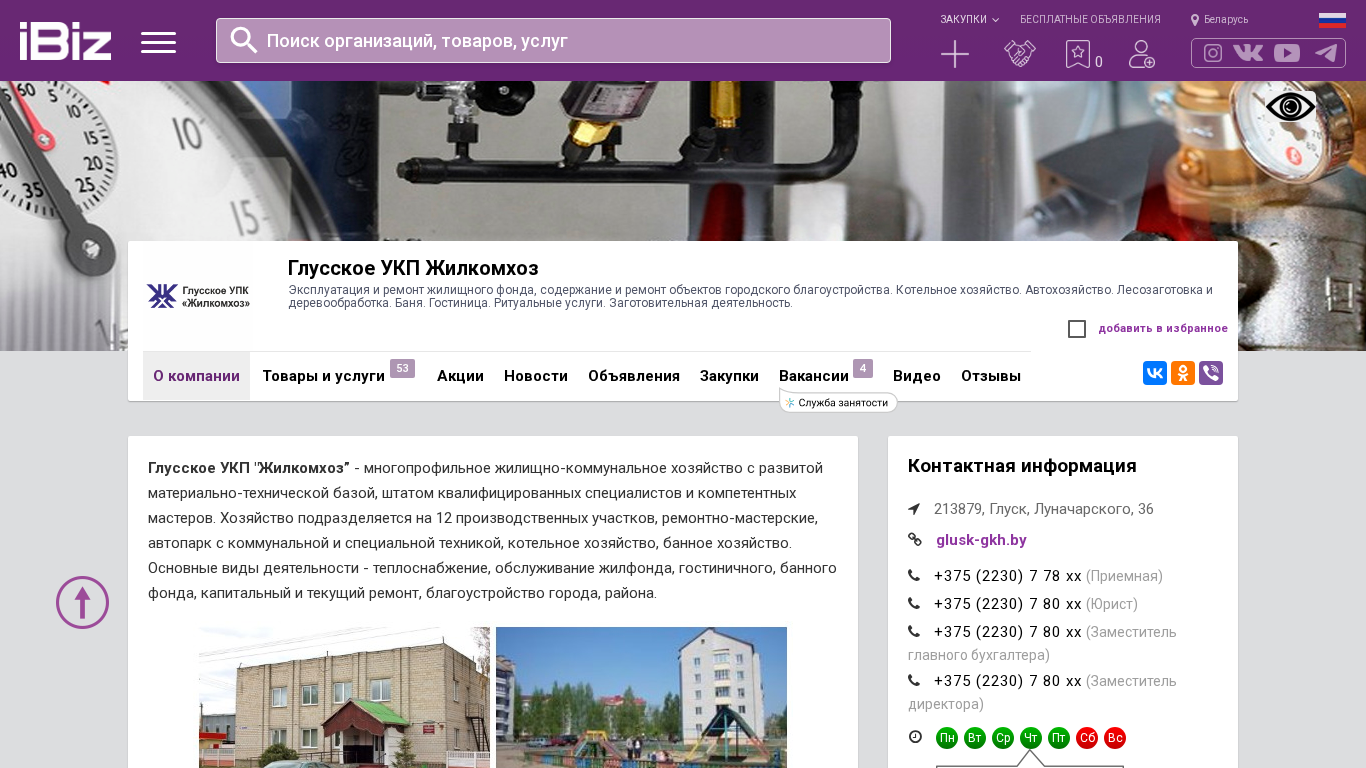Image resolution: width=1366 pixels, height=768 pixels.
Task: Open the О компании tab
Action: pyautogui.click(x=196, y=376)
